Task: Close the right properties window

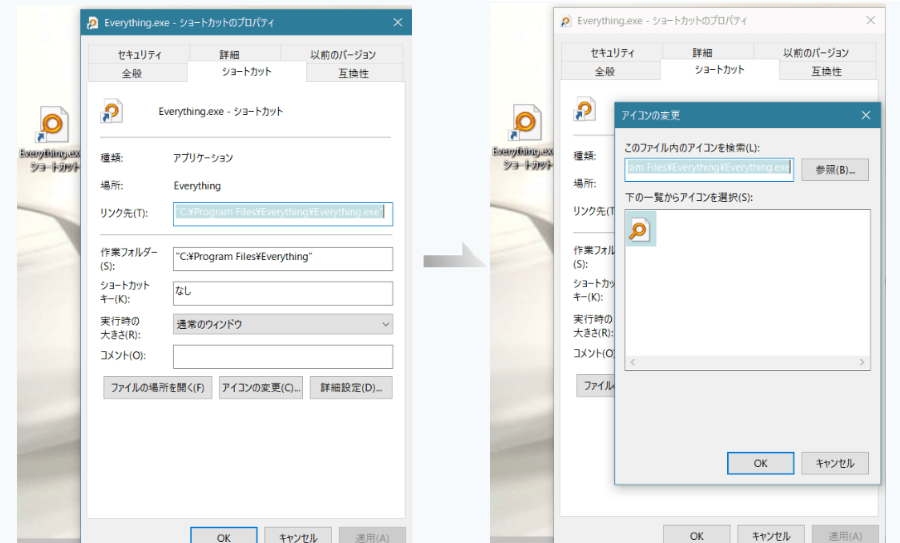Action: [871, 21]
